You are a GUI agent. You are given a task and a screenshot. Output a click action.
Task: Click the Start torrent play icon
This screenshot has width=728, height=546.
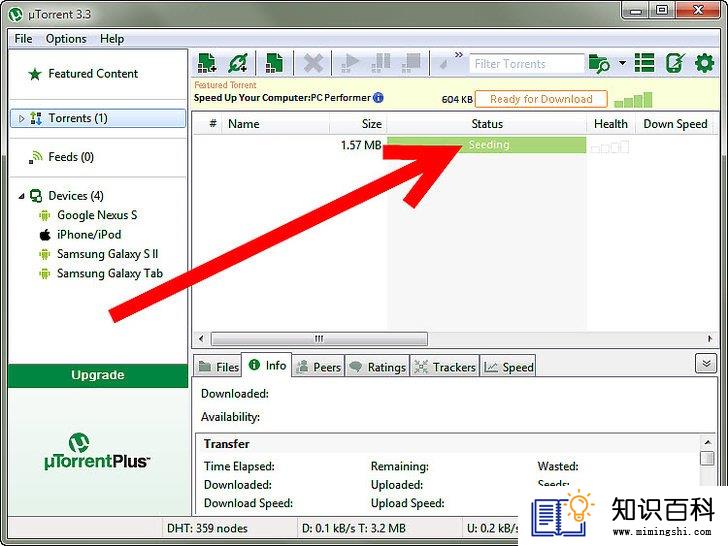[350, 63]
